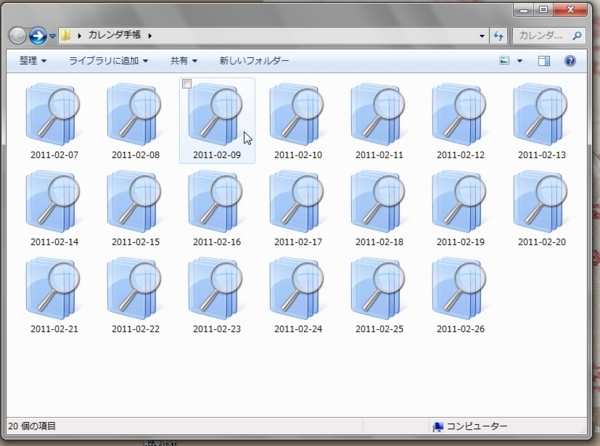
Task: Select the 2011-02-19 search folder icon
Action: (459, 201)
